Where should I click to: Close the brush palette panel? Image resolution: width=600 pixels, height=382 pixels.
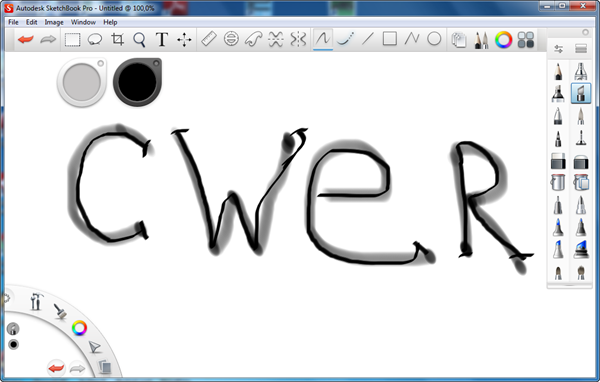coord(585,33)
